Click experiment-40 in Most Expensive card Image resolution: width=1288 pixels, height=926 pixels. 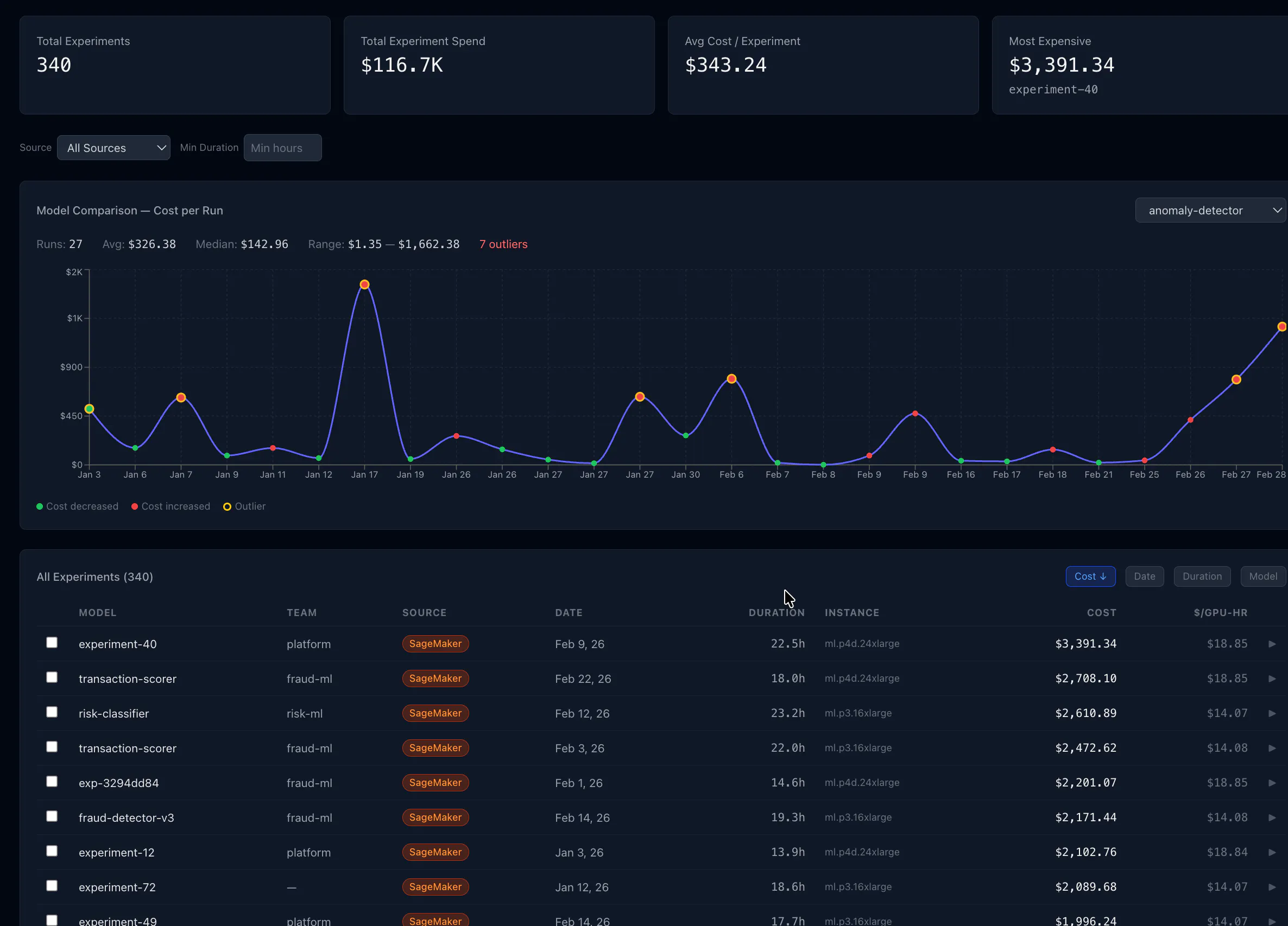point(1053,90)
